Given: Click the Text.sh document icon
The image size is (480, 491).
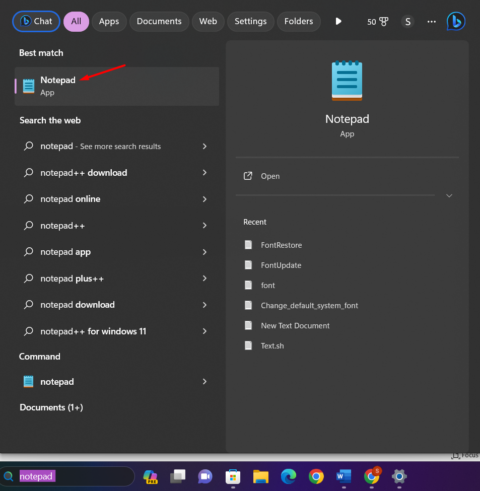Looking at the screenshot, I should [x=248, y=345].
